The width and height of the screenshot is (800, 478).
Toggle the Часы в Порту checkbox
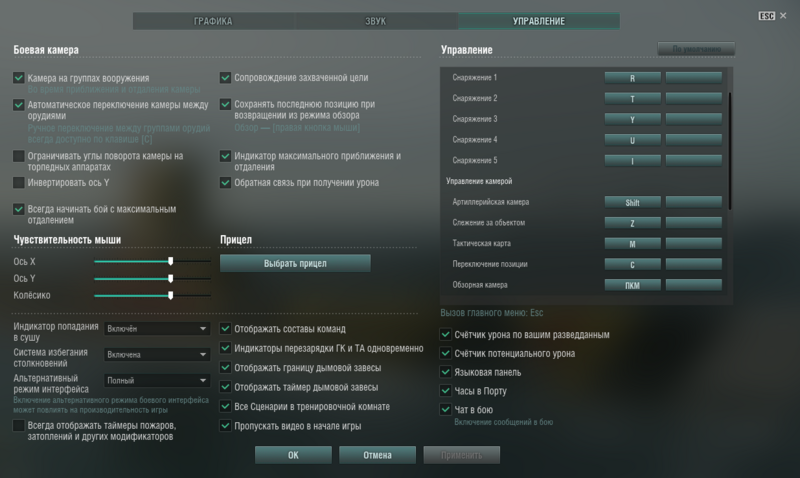click(x=446, y=391)
